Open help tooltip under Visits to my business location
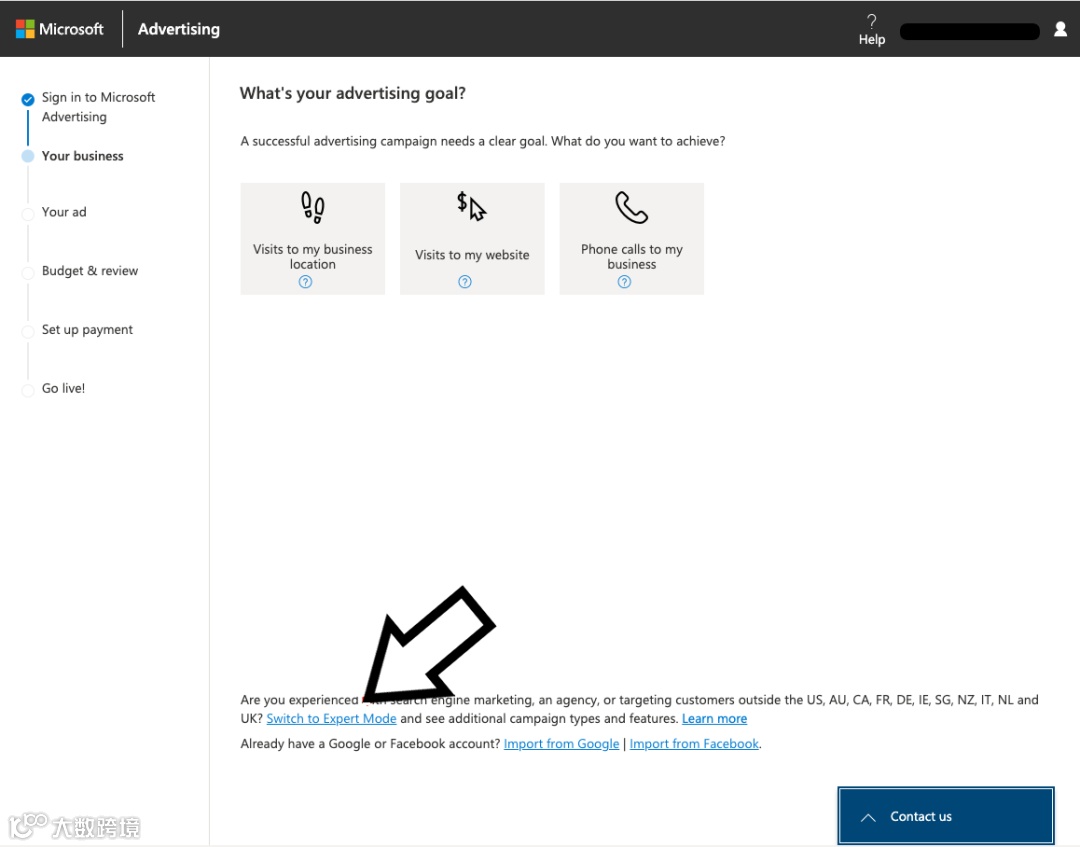1080x847 pixels. tap(305, 282)
